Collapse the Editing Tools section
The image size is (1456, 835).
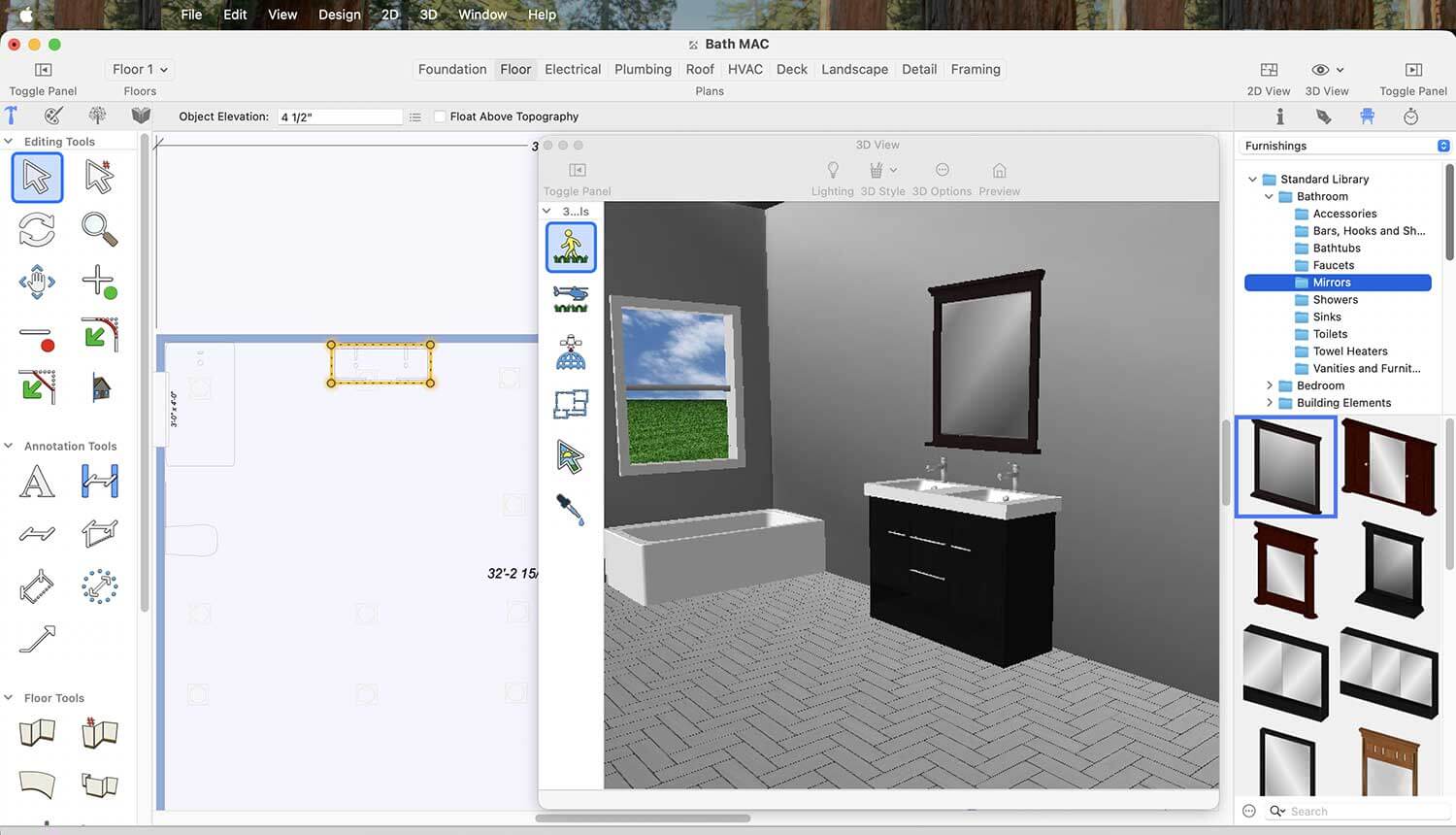[9, 142]
